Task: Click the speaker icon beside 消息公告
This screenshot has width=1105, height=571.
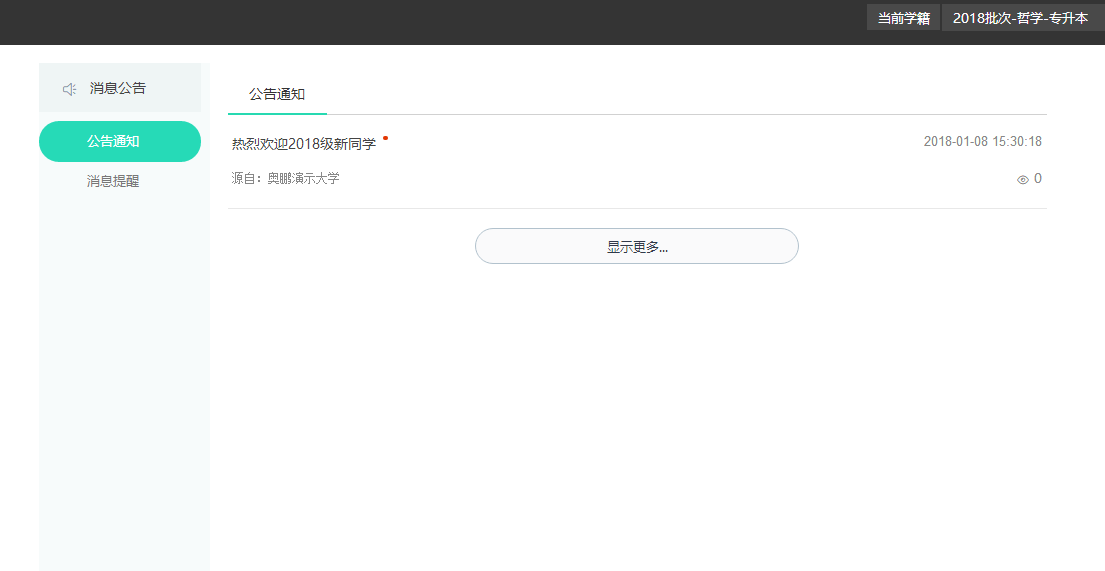Action: (69, 90)
